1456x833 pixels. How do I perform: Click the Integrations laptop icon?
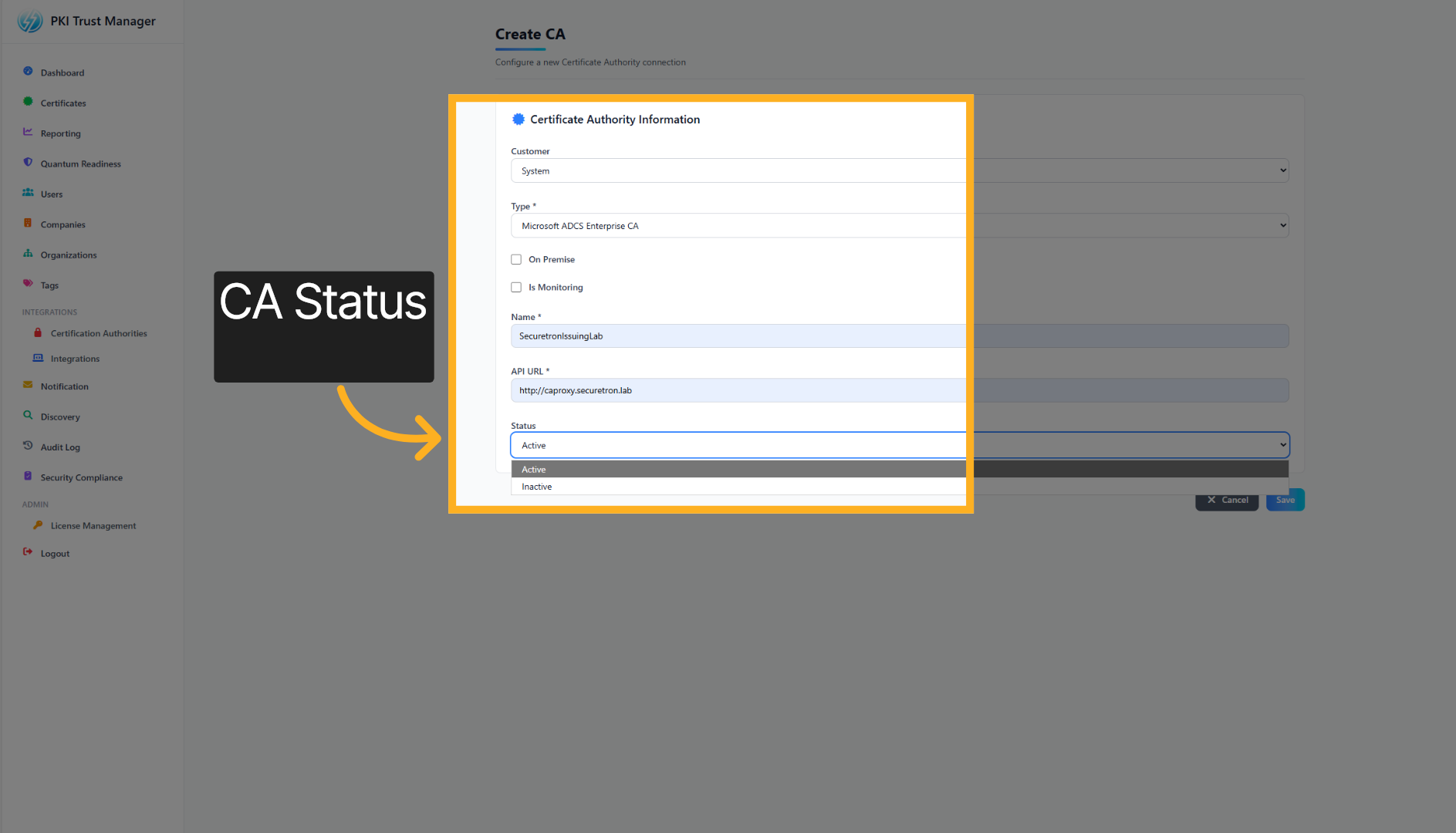pos(38,358)
